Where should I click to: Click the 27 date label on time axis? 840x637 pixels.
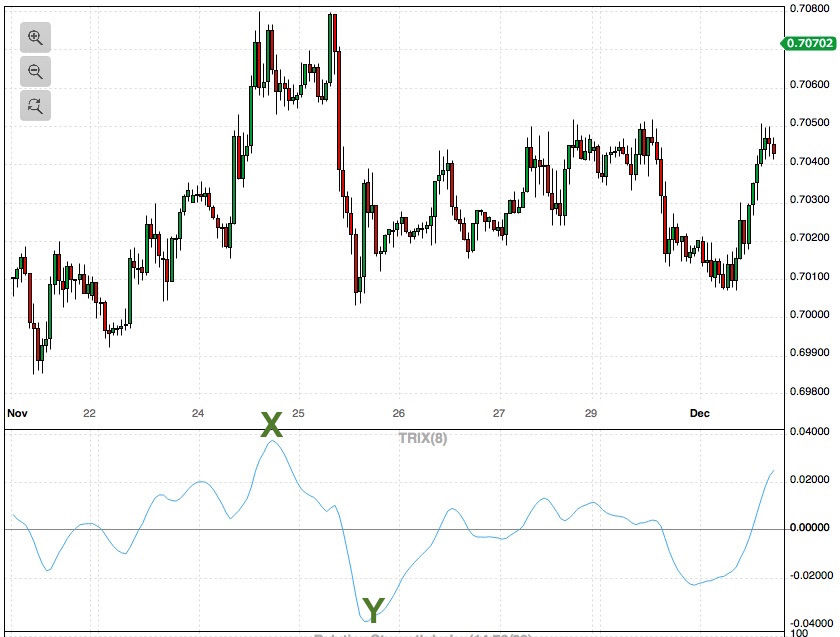(x=499, y=413)
